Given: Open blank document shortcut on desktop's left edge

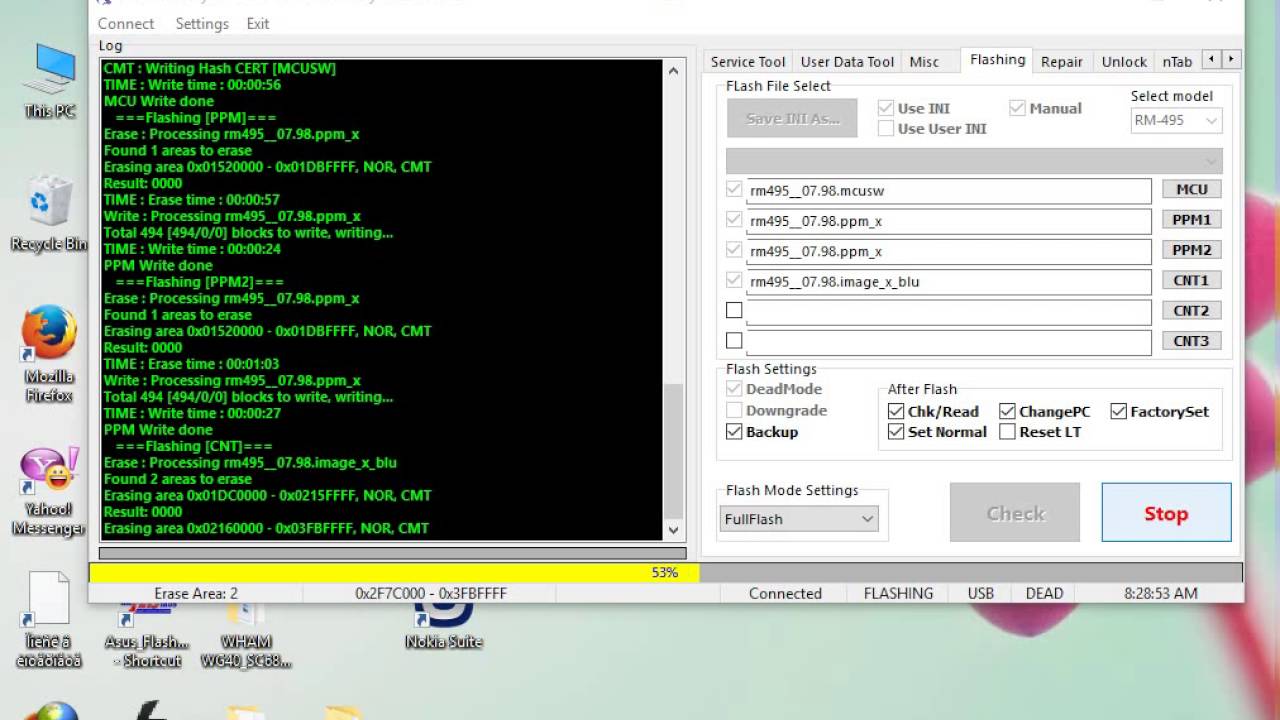Looking at the screenshot, I should coord(48,620).
